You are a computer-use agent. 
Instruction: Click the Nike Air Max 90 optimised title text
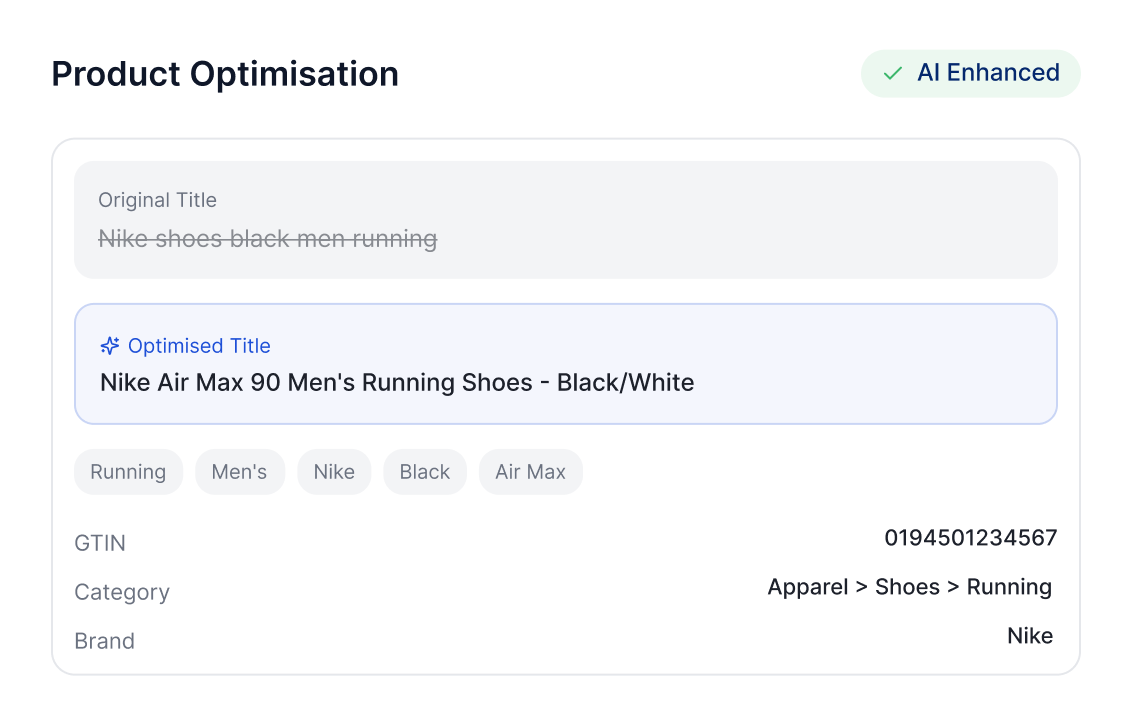(x=397, y=382)
